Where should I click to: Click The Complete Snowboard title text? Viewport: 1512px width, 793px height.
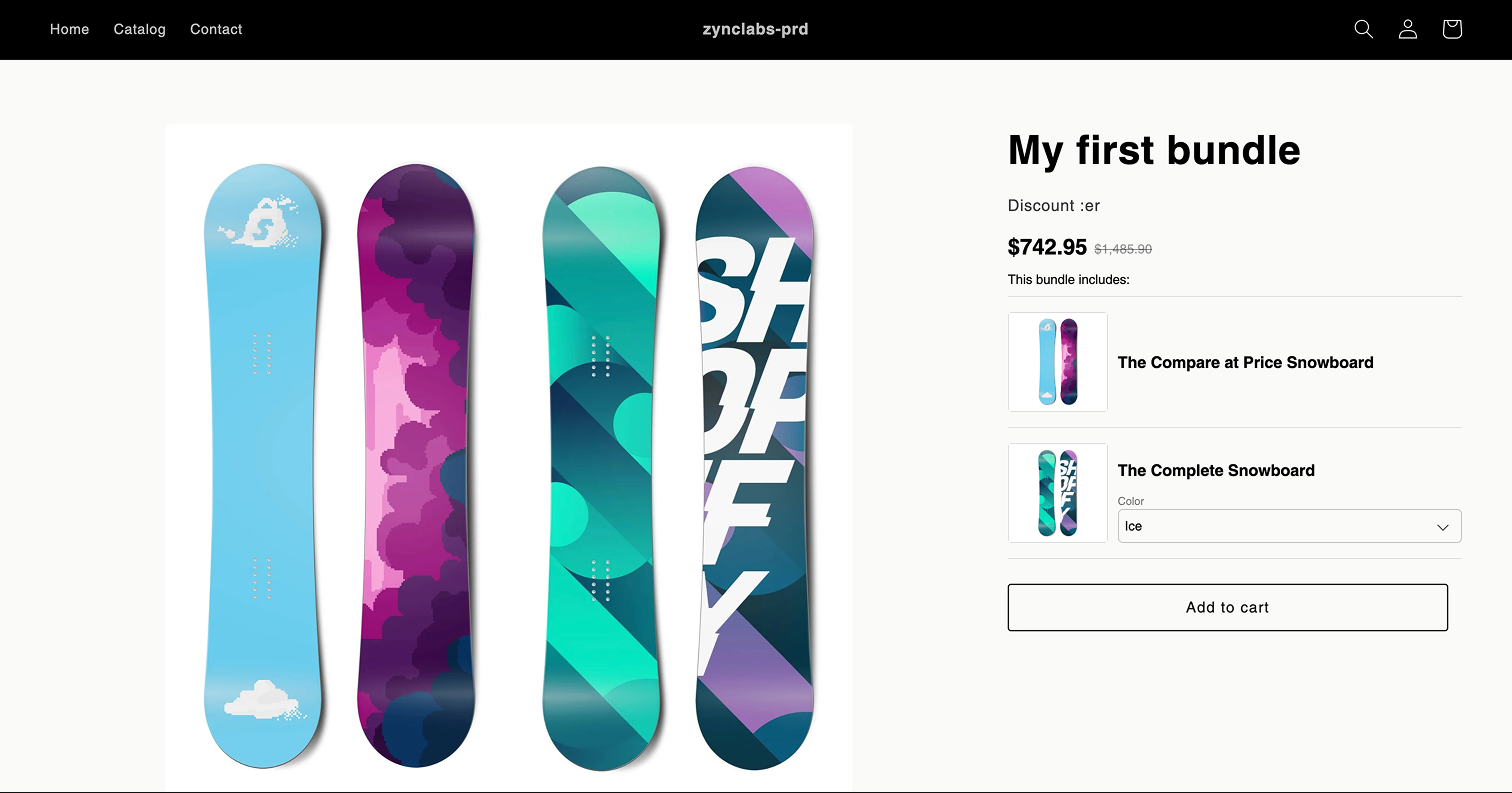(x=1216, y=470)
